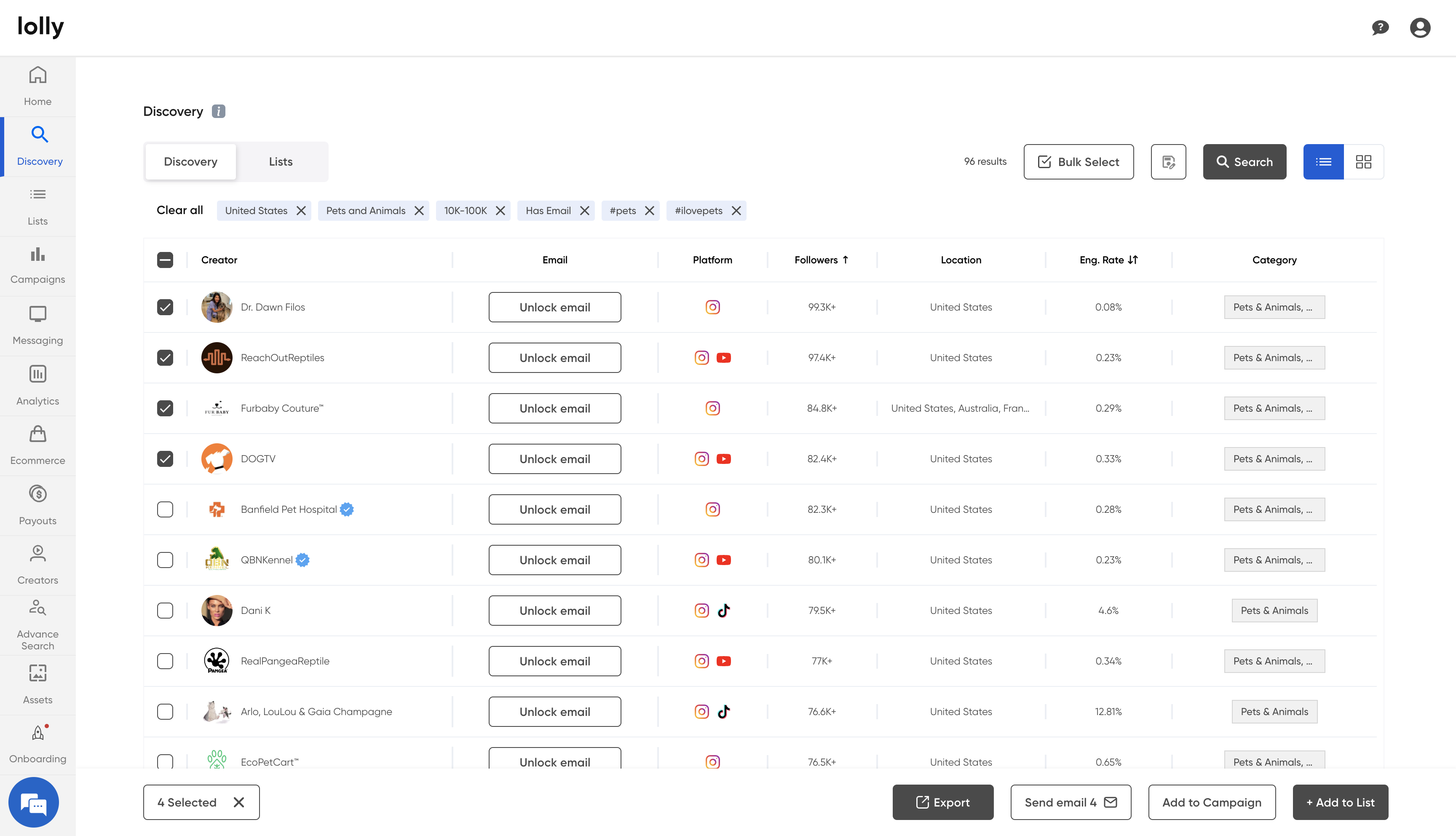
Task: Open Assets in the sidebar
Action: click(38, 685)
